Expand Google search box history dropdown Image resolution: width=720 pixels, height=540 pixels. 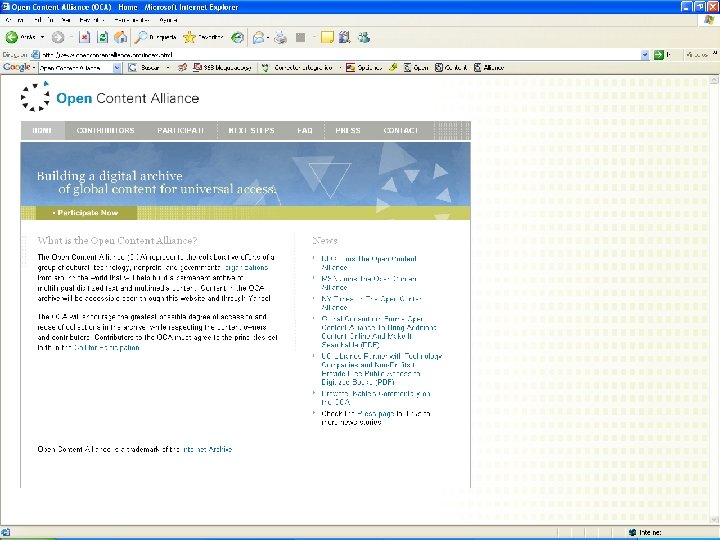pyautogui.click(x=117, y=68)
